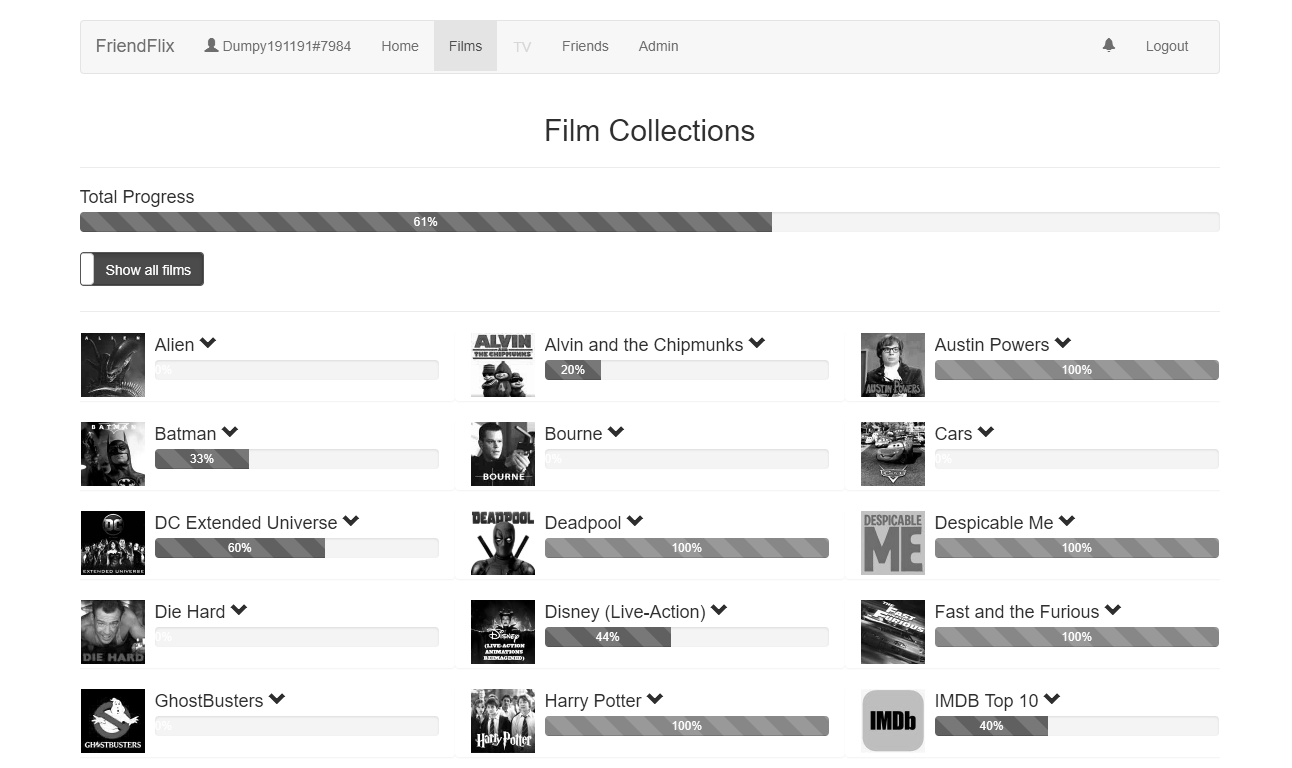
Task: Click the Deadpool collection title
Action: tap(583, 523)
